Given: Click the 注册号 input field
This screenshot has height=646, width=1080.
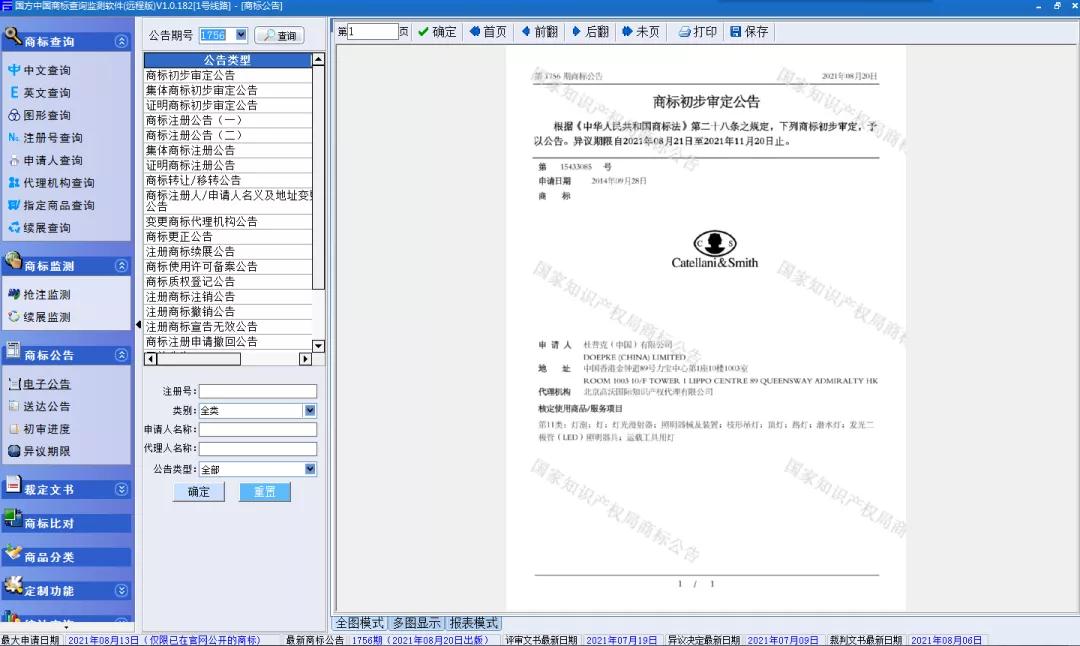Looking at the screenshot, I should coord(257,391).
